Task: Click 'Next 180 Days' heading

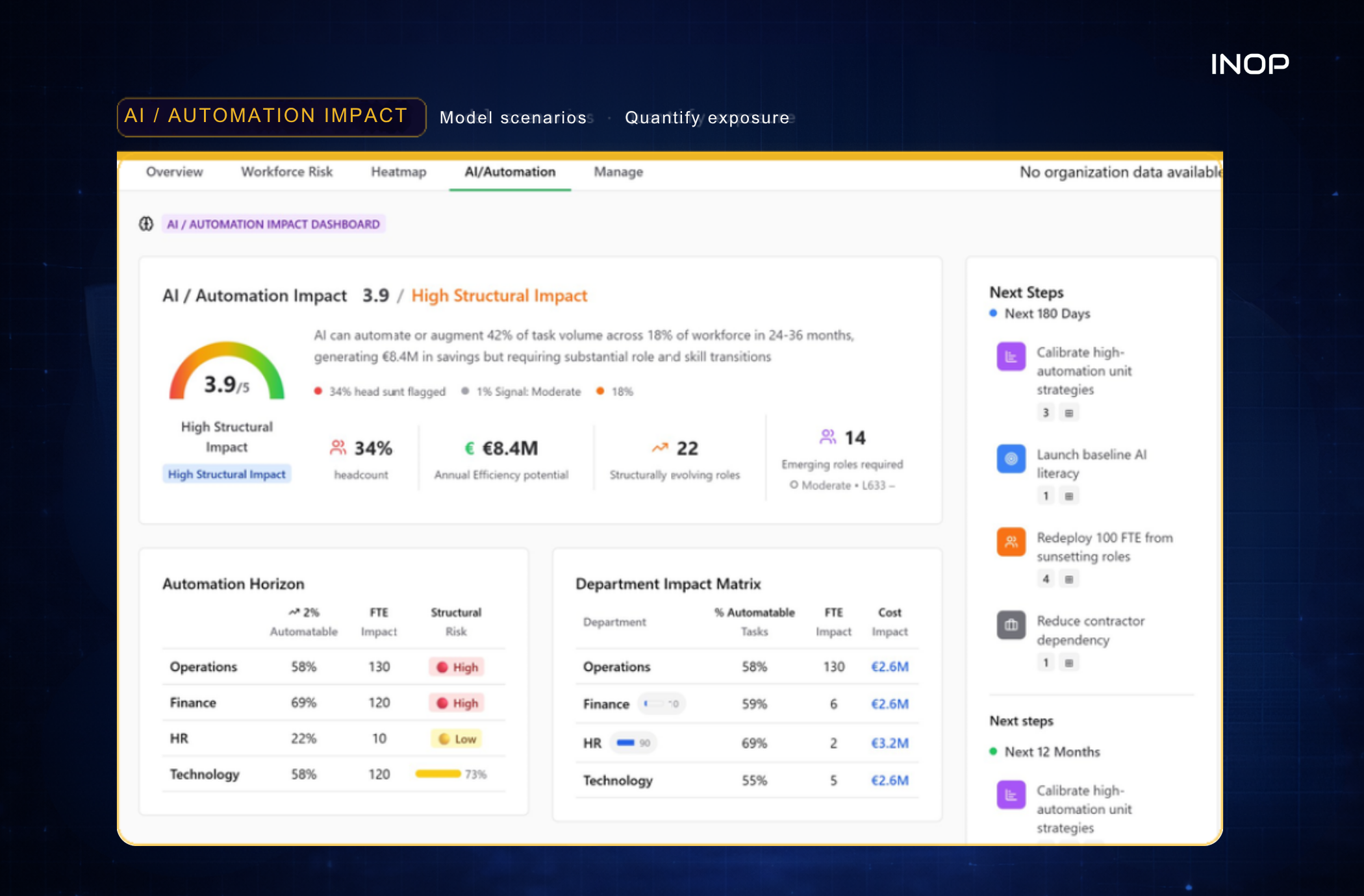Action: coord(1047,314)
